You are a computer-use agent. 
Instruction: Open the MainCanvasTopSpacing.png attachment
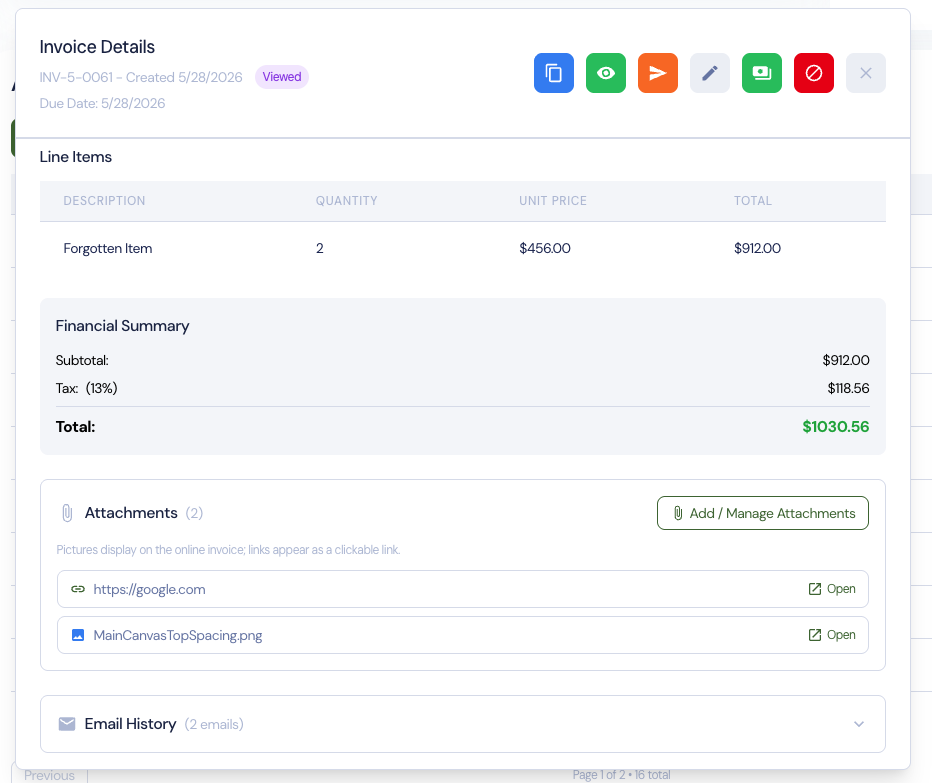click(x=832, y=635)
